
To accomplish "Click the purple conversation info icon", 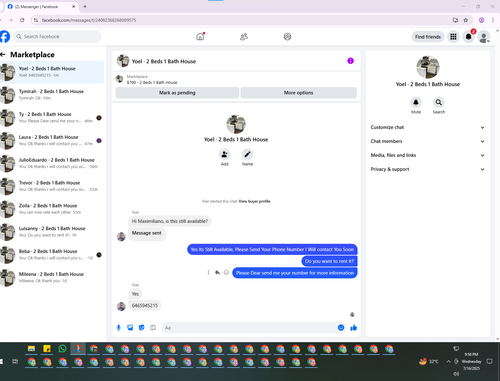I will tap(350, 61).
